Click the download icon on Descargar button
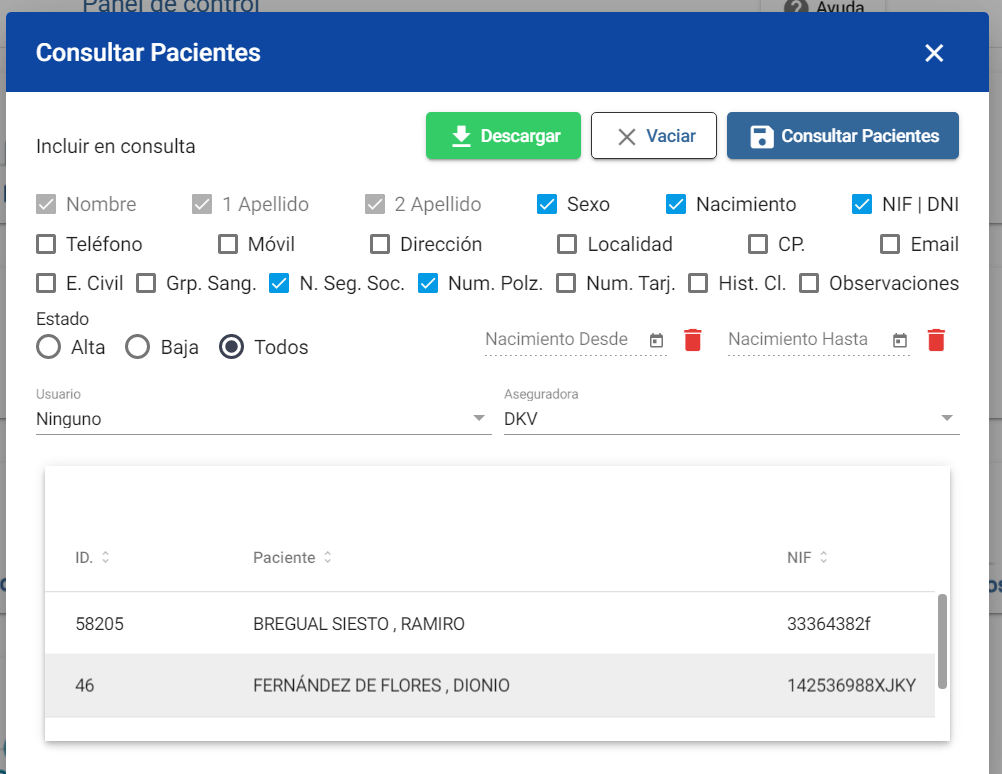This screenshot has height=774, width=1002. pyautogui.click(x=463, y=135)
